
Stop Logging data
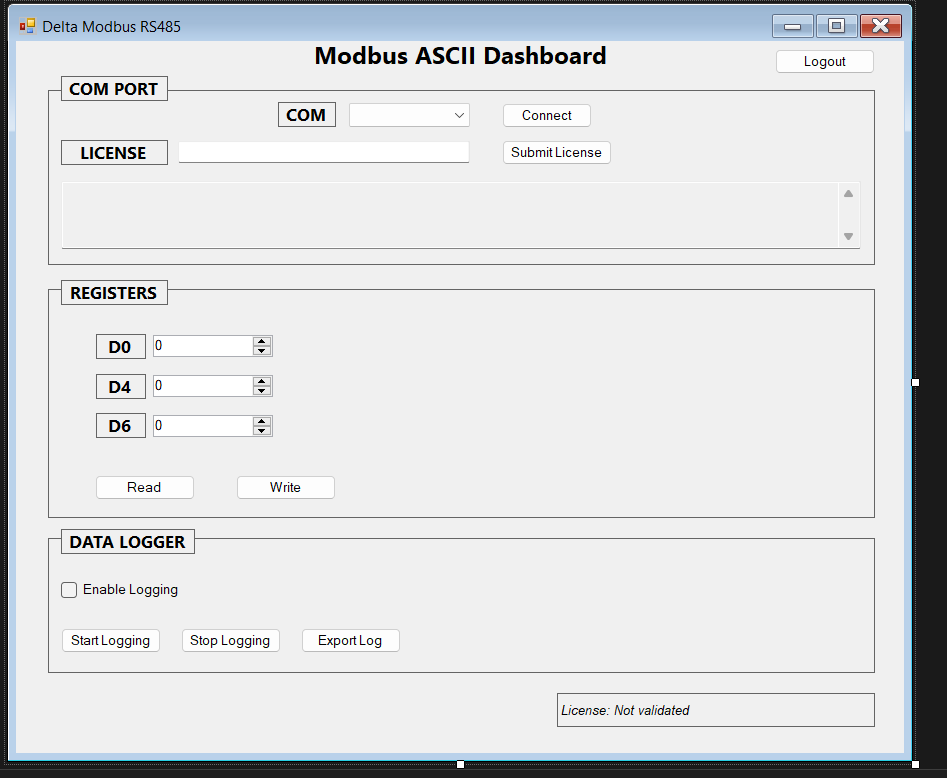(x=230, y=640)
